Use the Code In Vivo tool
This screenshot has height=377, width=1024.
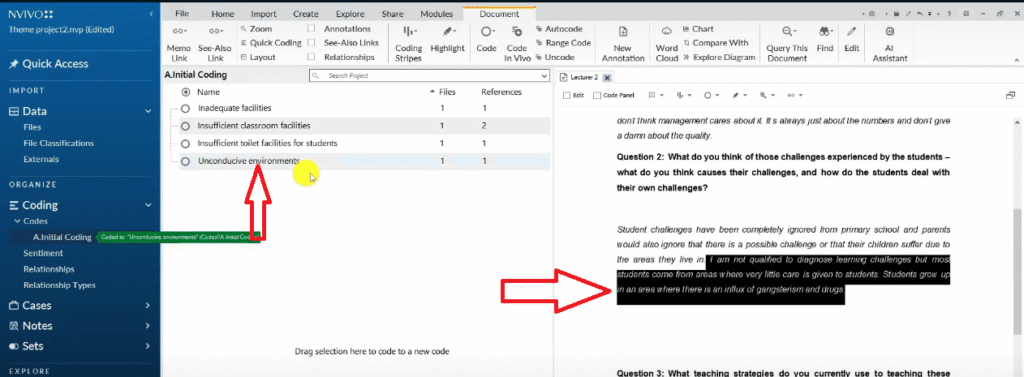click(517, 44)
